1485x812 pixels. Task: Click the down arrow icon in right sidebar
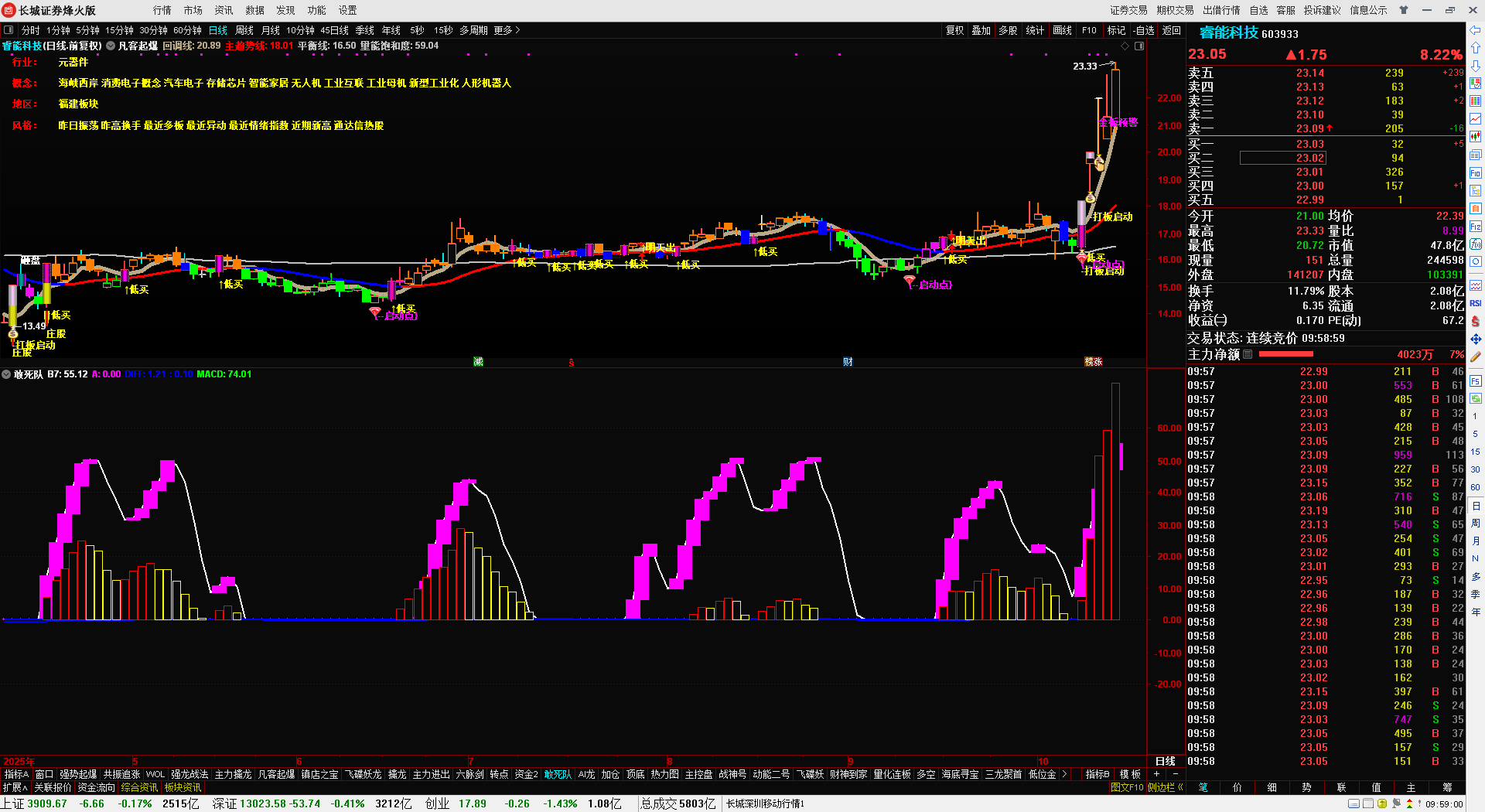point(1476,66)
